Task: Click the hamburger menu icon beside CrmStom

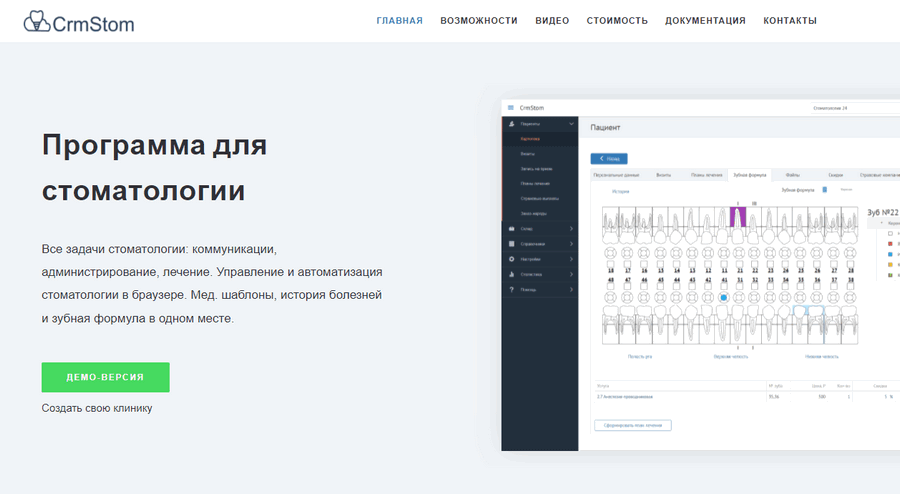Action: (x=510, y=107)
